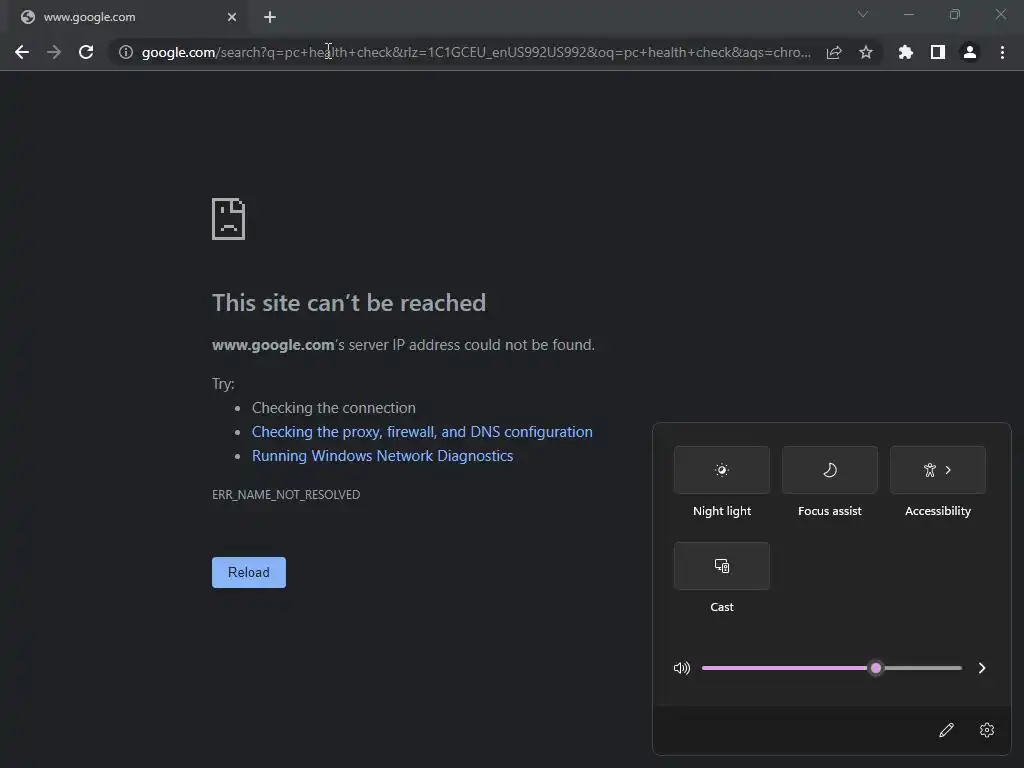The width and height of the screenshot is (1024, 768).
Task: Expand Accessibility options chevron
Action: [x=948, y=470]
